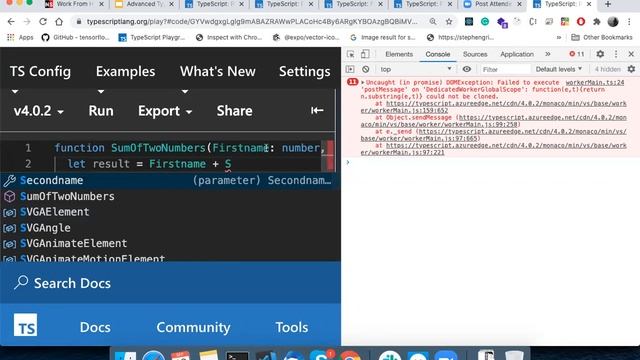Click the TS logo icon
The width and height of the screenshot is (640, 360).
[x=25, y=325]
